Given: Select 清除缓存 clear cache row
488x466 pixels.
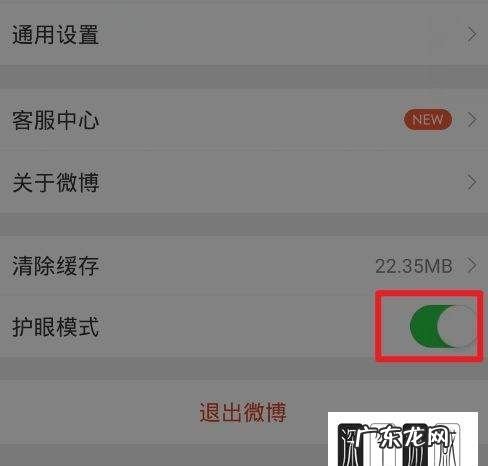Looking at the screenshot, I should pos(244,266).
